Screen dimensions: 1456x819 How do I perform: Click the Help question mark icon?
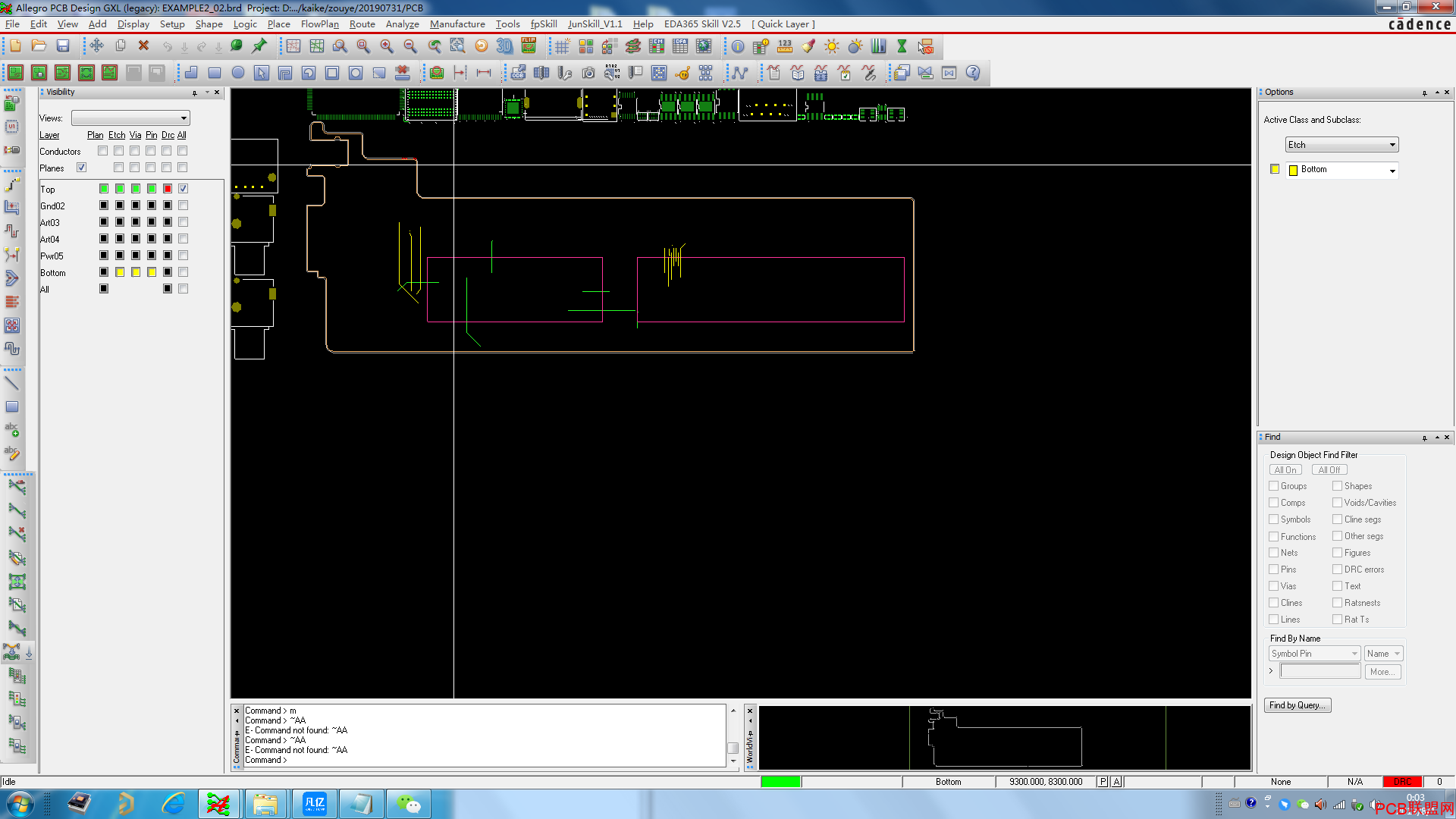click(x=973, y=73)
